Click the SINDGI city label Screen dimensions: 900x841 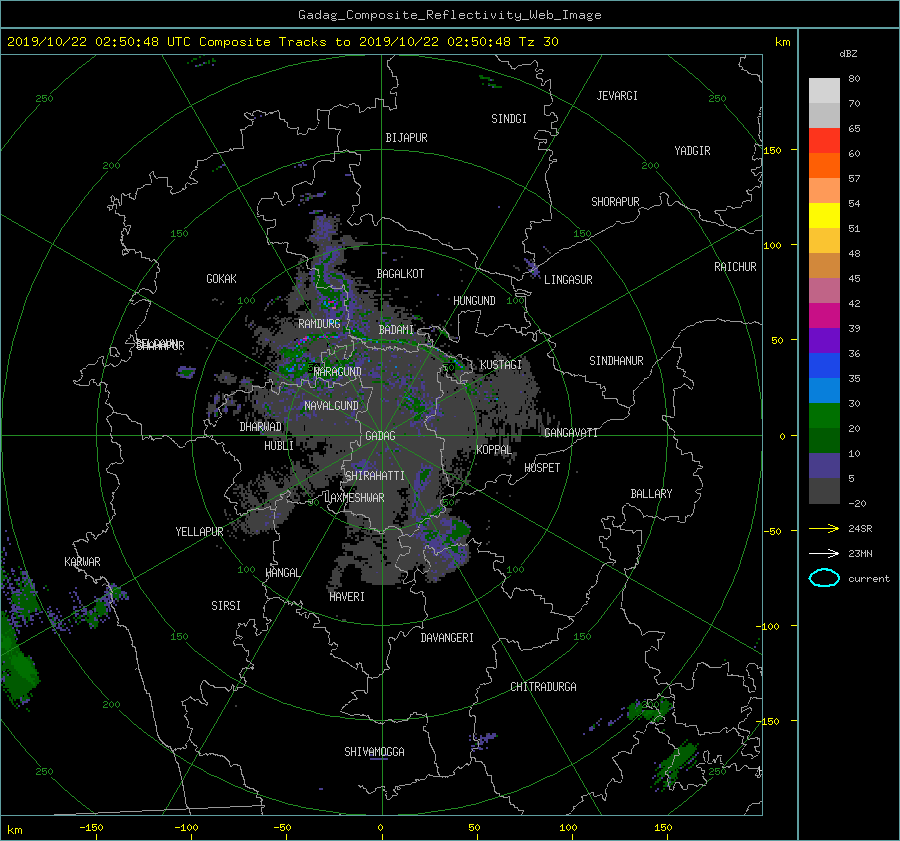tap(509, 119)
